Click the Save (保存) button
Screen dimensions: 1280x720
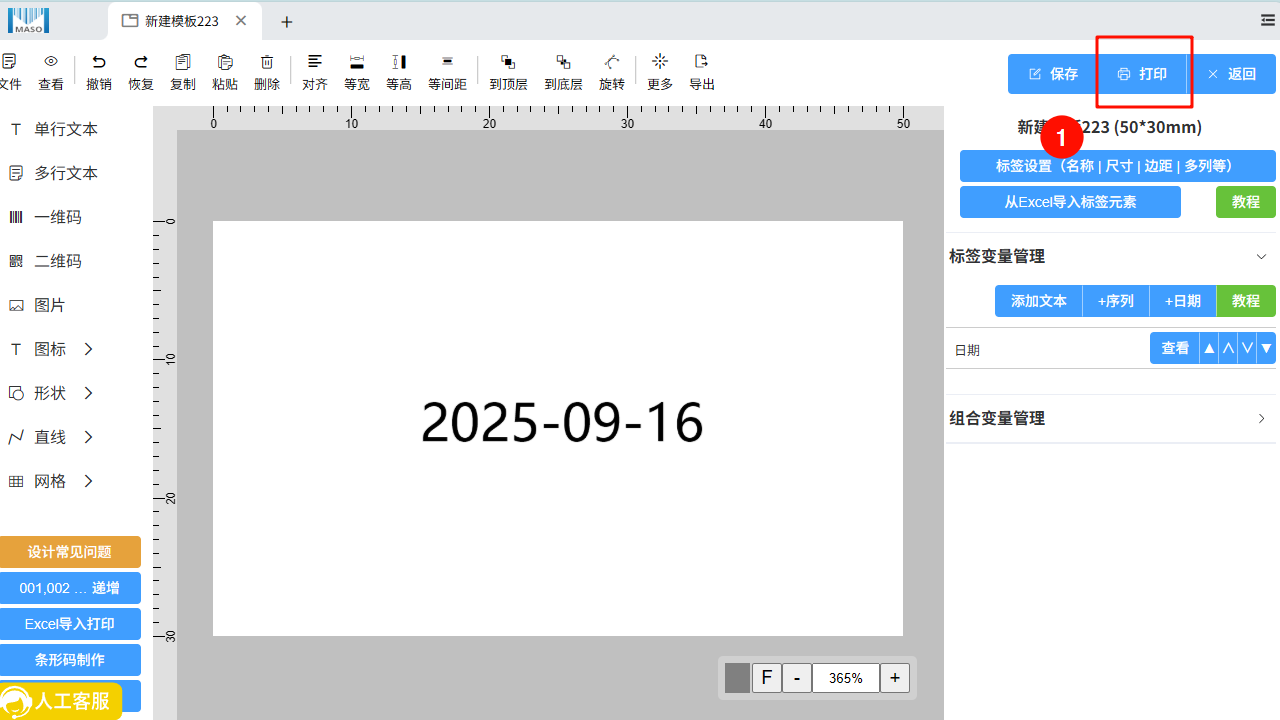tap(1053, 74)
